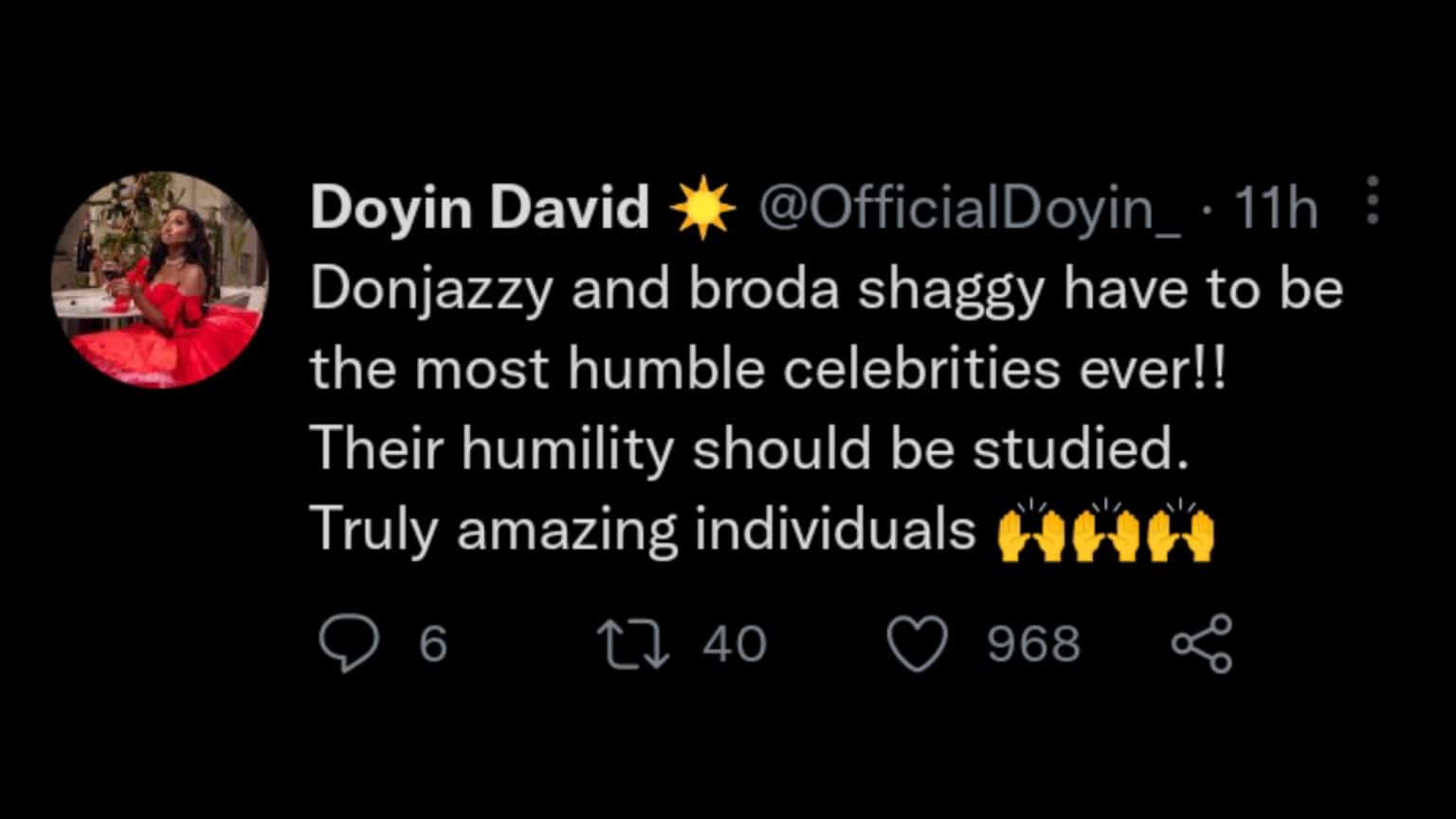Open Doyin David's profile picture
The width and height of the screenshot is (1456, 819).
(x=159, y=280)
